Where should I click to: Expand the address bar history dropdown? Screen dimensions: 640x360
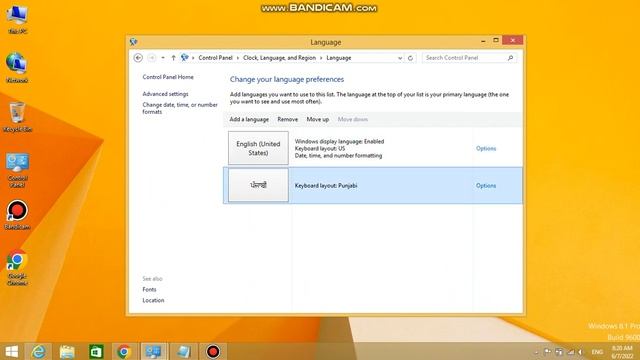pyautogui.click(x=400, y=58)
